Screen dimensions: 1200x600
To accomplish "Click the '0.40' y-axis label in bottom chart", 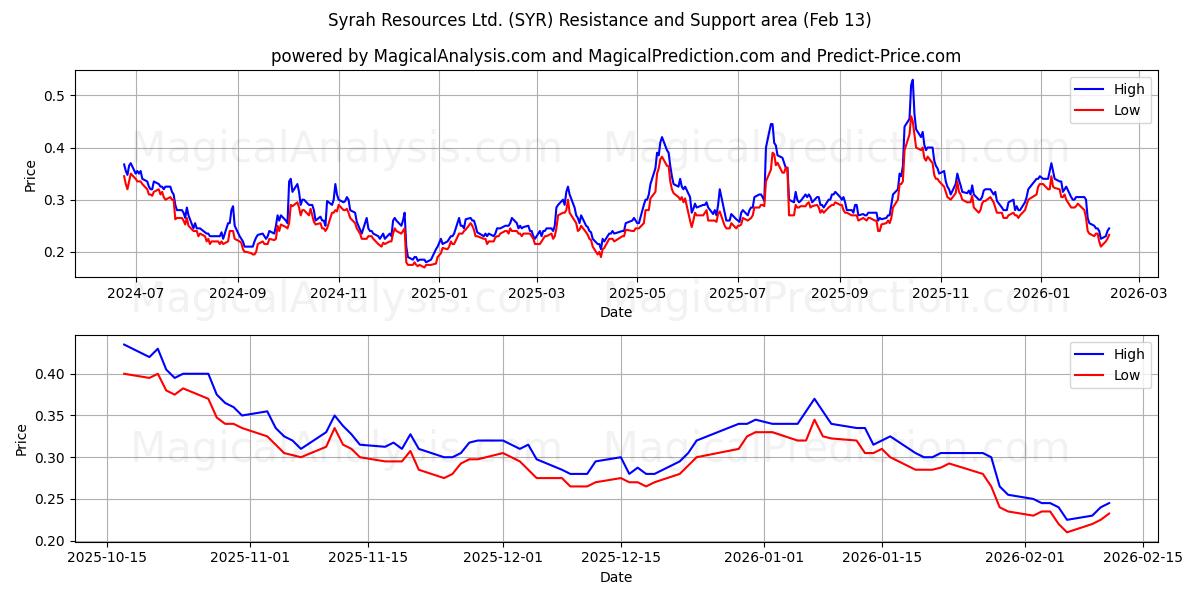I will (x=52, y=374).
